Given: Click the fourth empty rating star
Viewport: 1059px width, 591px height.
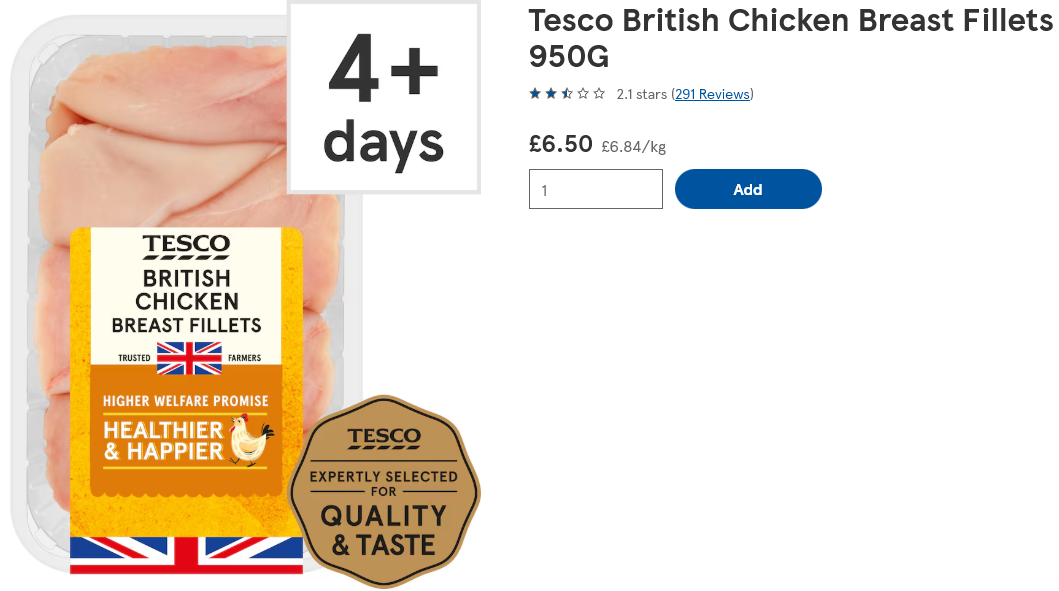Looking at the screenshot, I should point(583,94).
